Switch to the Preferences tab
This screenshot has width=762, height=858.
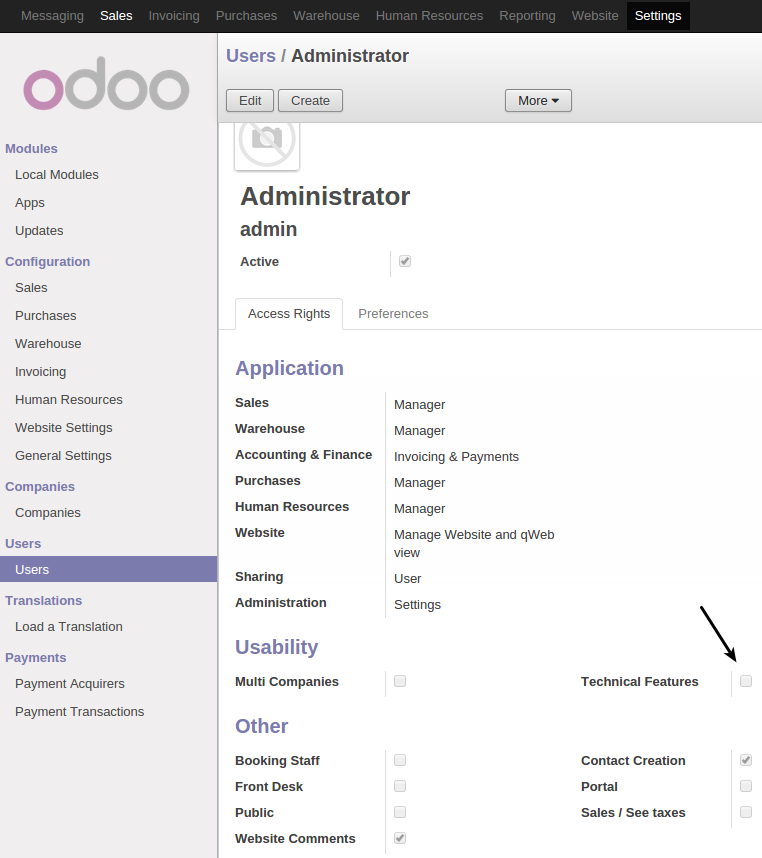click(x=393, y=314)
